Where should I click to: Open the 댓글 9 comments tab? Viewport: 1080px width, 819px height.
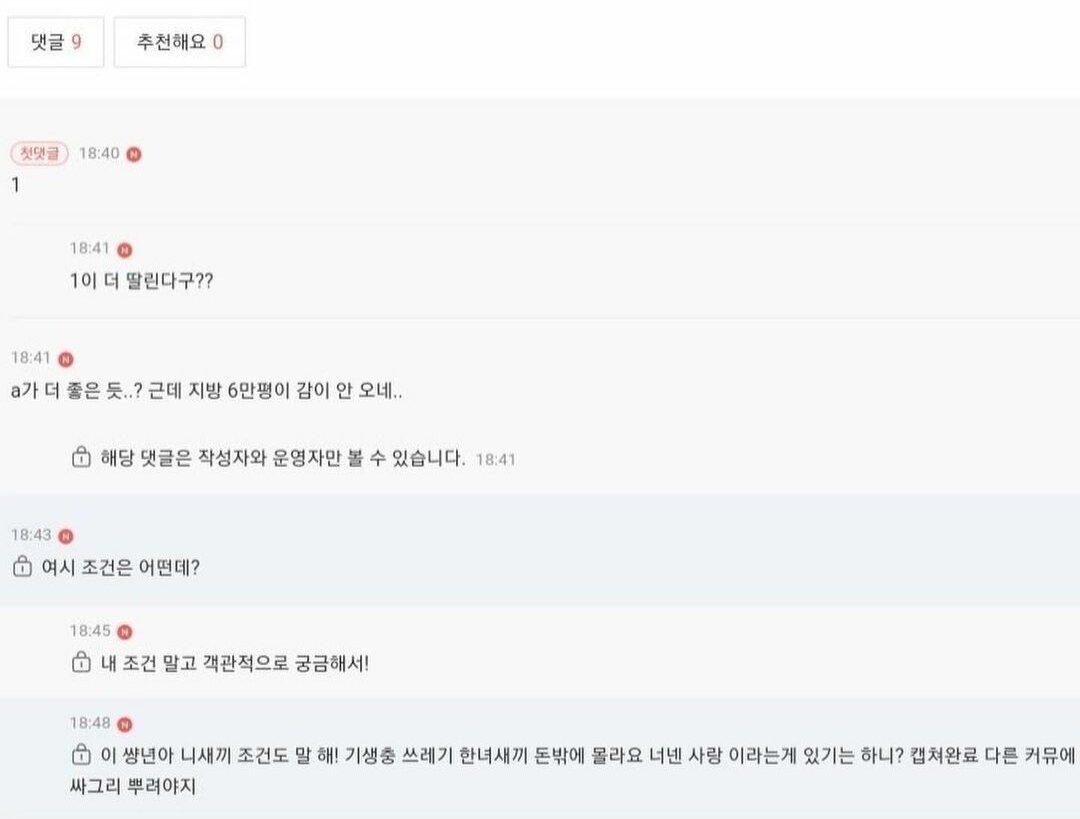[56, 42]
